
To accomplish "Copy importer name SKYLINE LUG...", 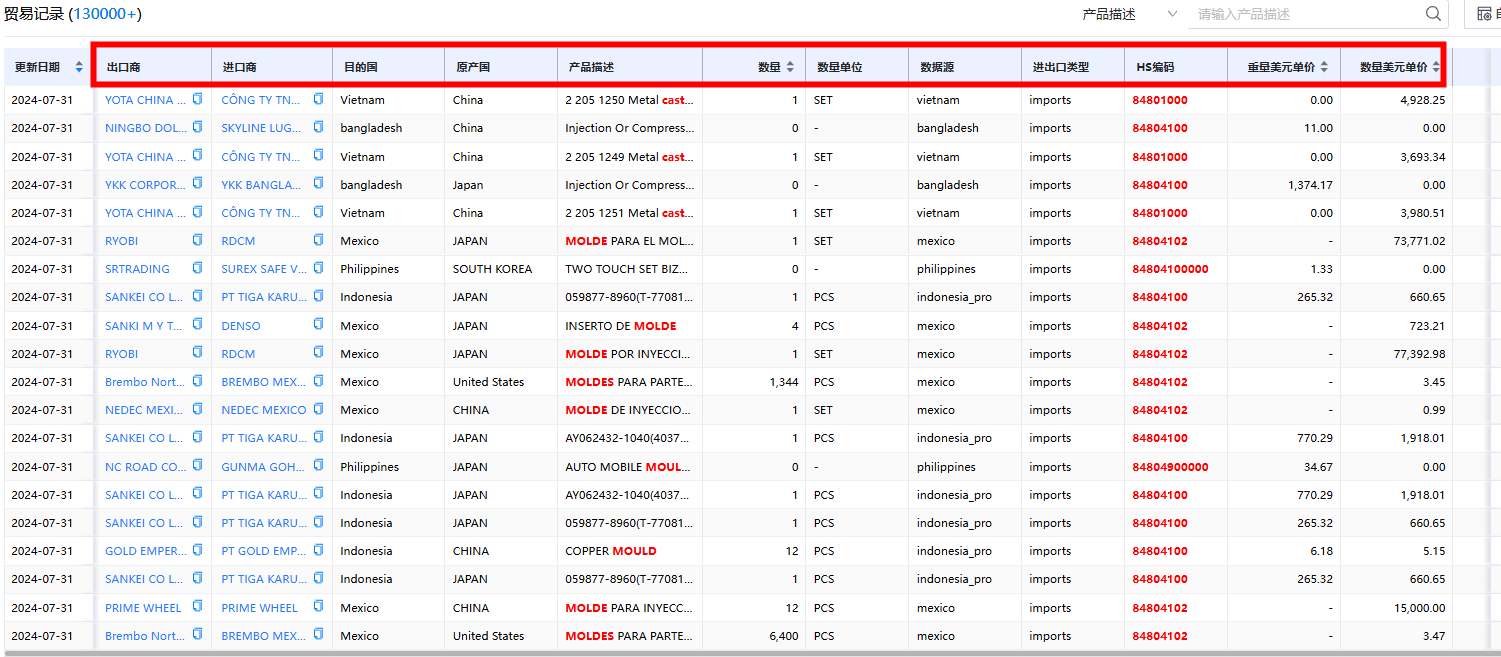I will [318, 127].
